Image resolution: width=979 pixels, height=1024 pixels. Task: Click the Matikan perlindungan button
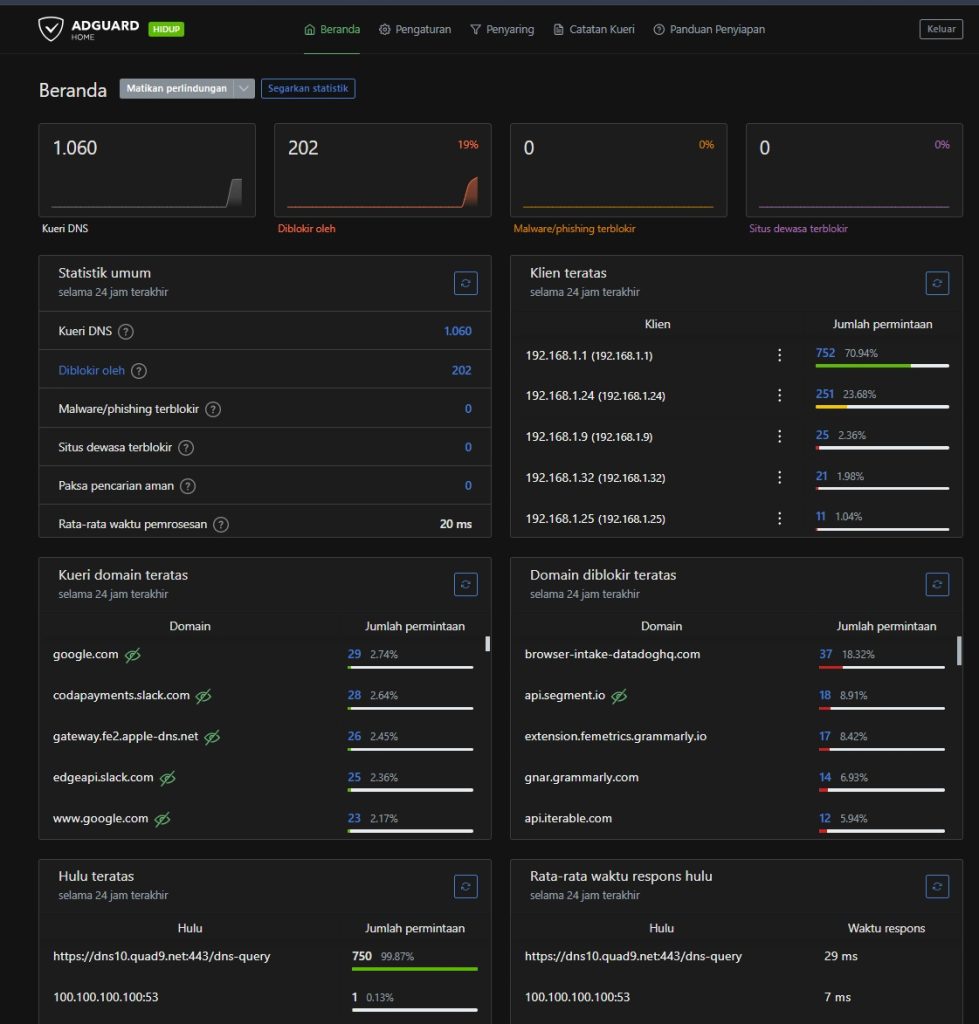(176, 89)
